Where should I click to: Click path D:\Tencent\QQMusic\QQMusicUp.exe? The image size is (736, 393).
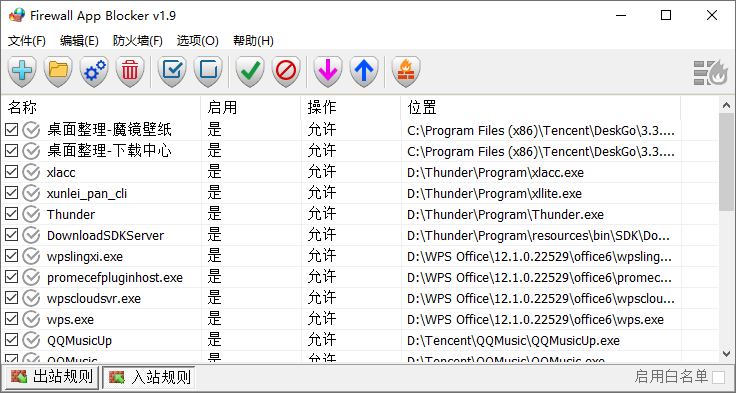pos(513,340)
